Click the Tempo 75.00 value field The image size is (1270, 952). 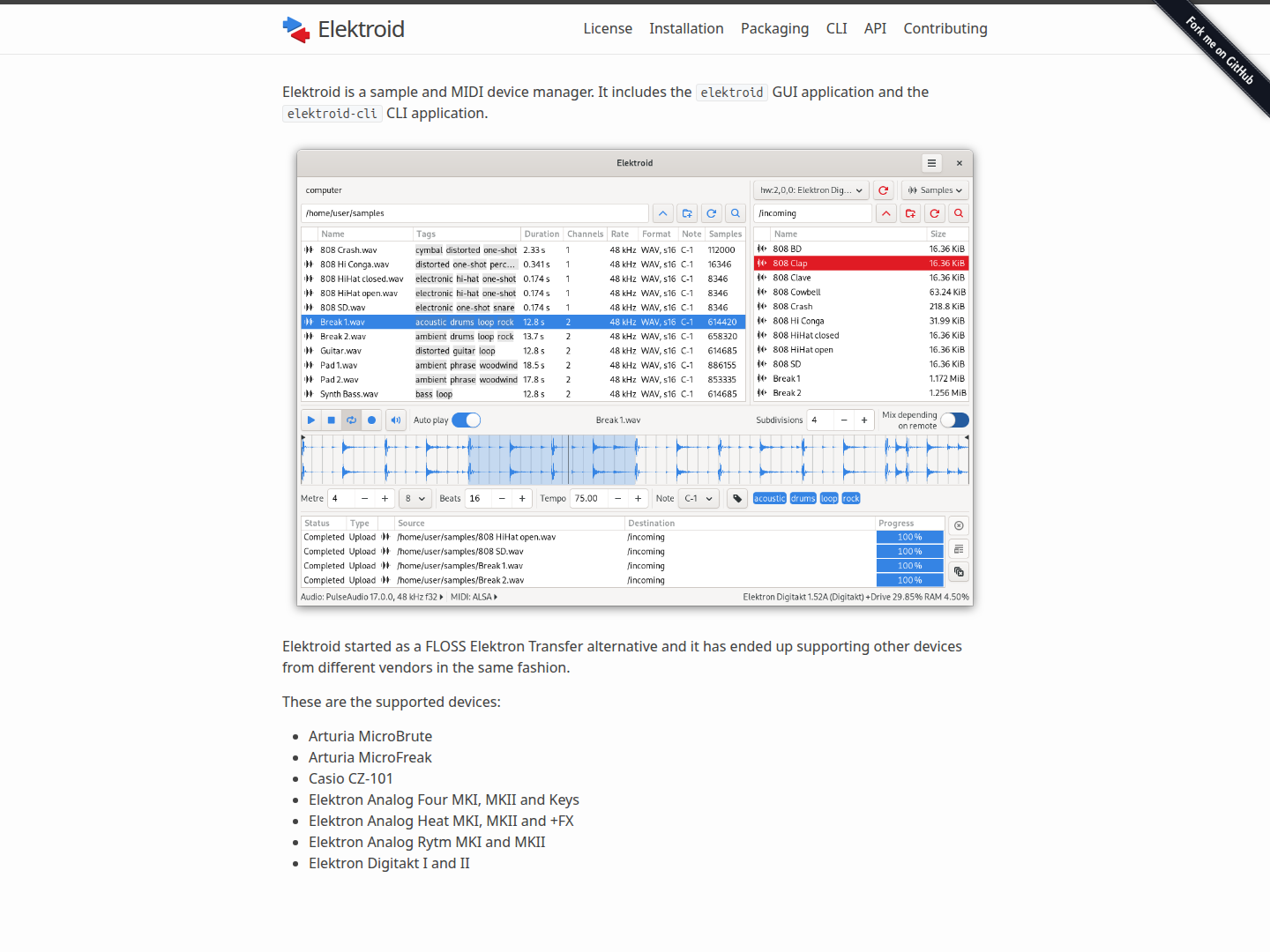588,499
